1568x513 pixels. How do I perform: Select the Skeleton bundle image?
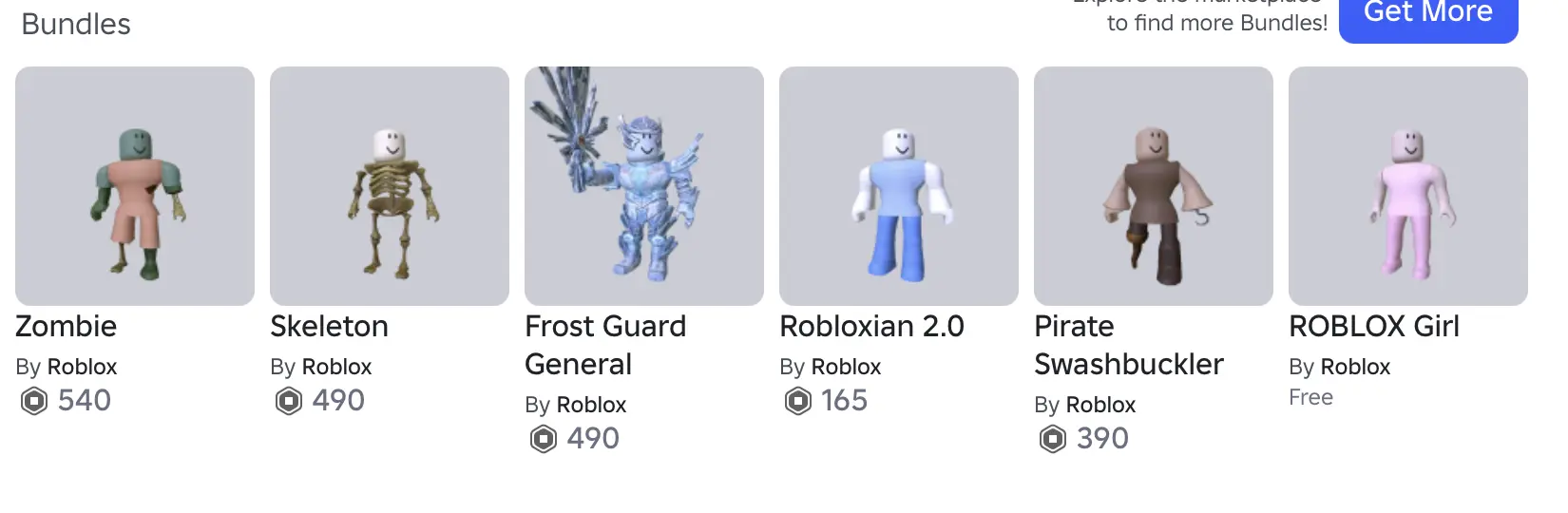[x=390, y=186]
